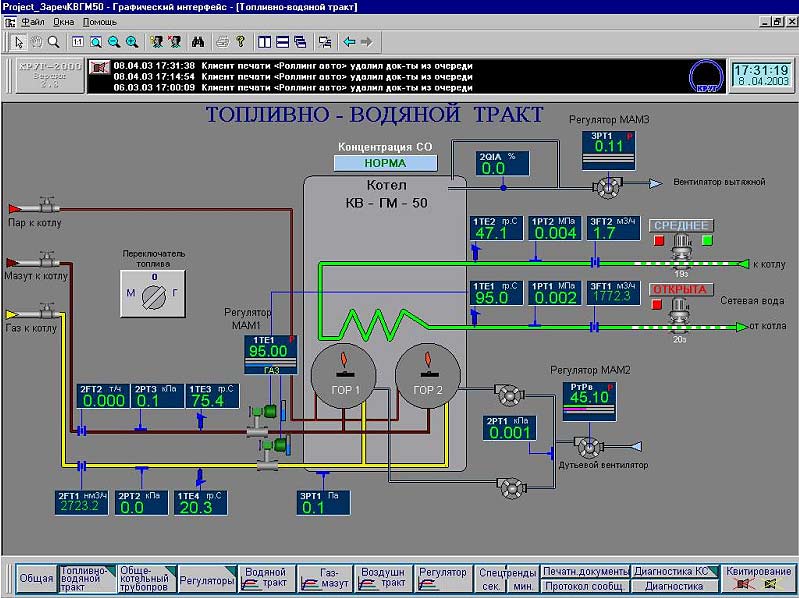799x598 pixels.
Task: Open the Протокол сообщ. button
Action: 585,586
